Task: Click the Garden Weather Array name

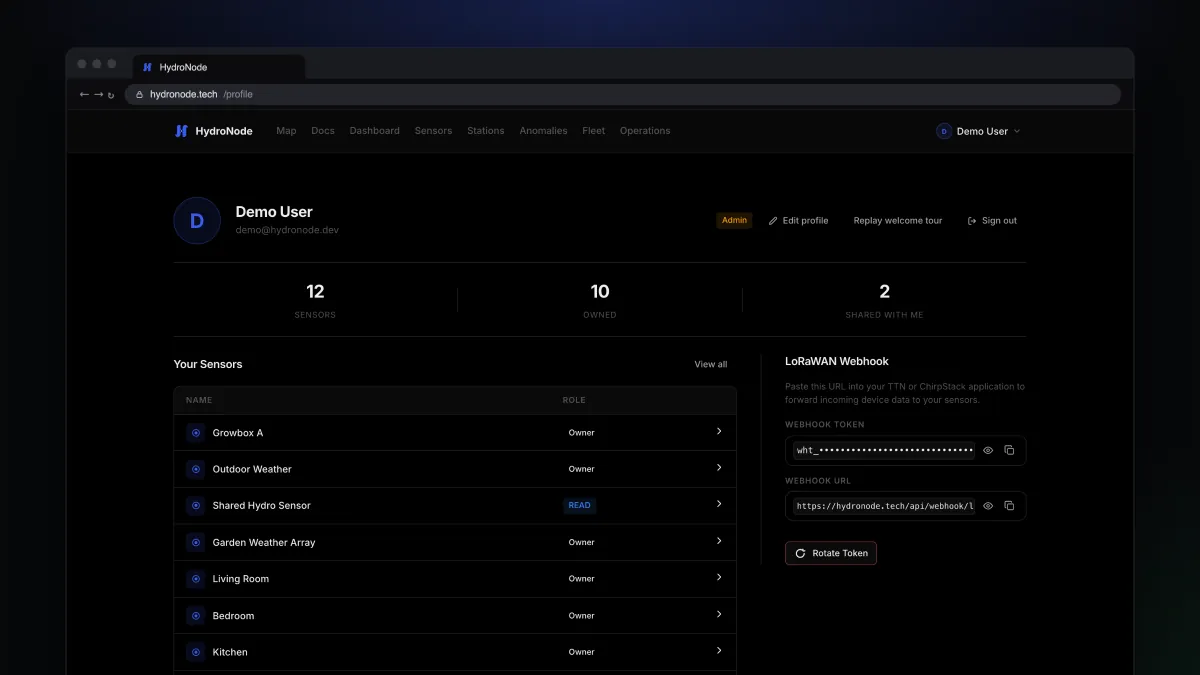Action: tap(264, 542)
